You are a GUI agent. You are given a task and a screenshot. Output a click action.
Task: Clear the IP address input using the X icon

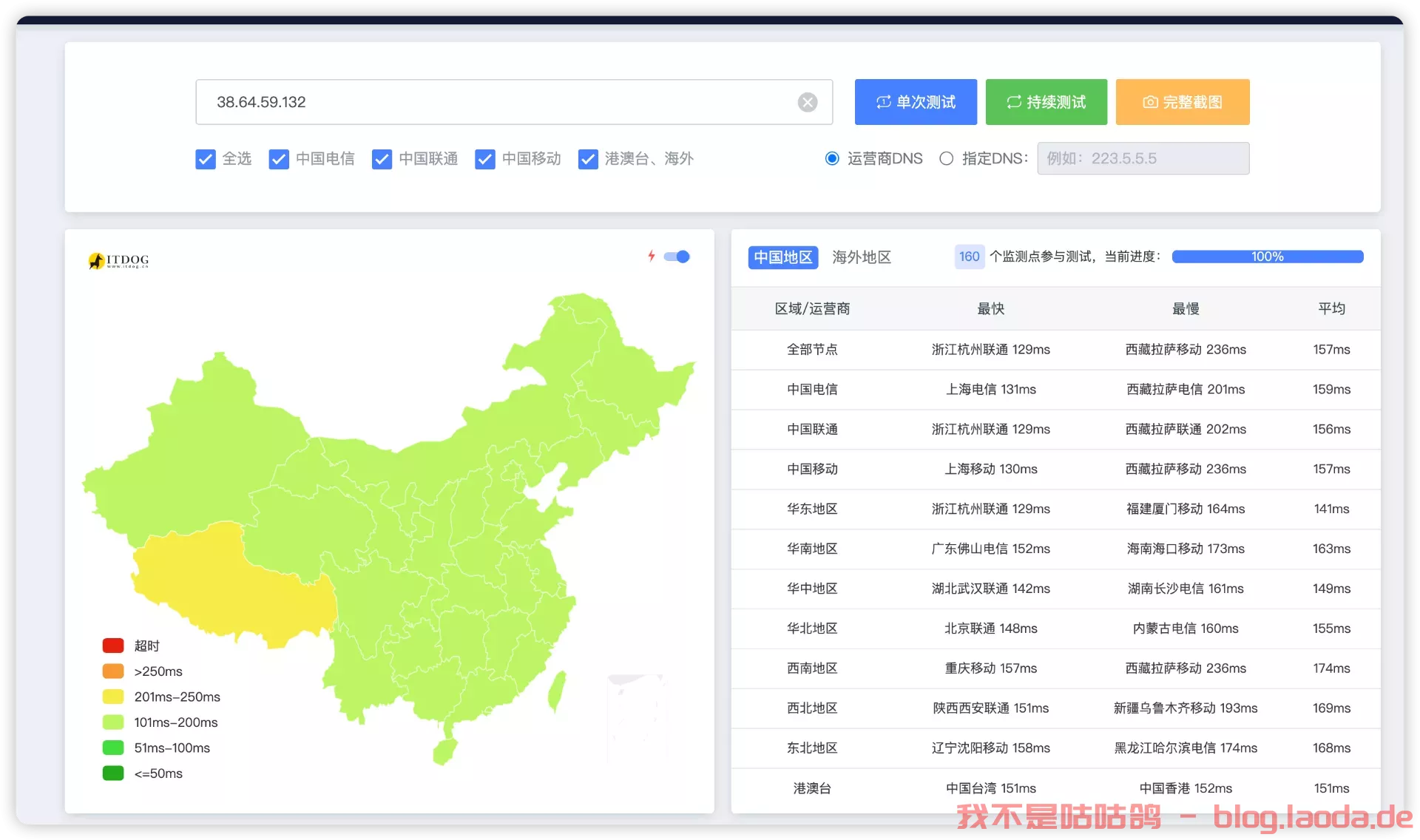pos(808,102)
